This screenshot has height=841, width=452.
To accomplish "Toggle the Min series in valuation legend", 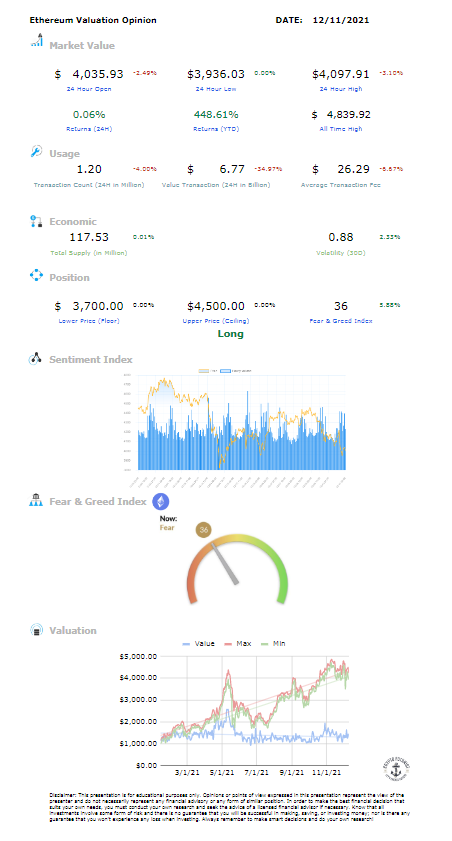I will coord(273,643).
